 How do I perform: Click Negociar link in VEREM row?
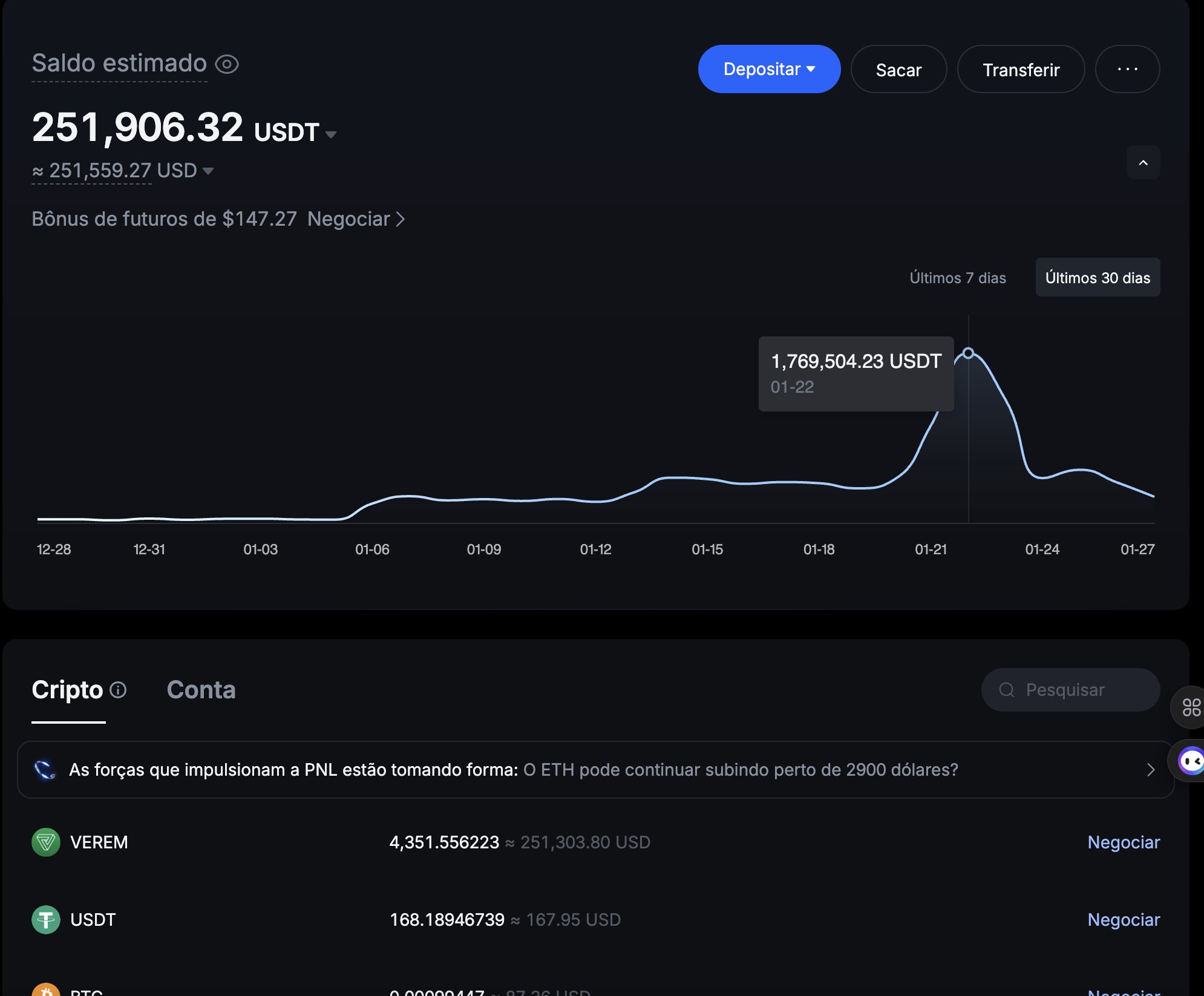(1123, 842)
